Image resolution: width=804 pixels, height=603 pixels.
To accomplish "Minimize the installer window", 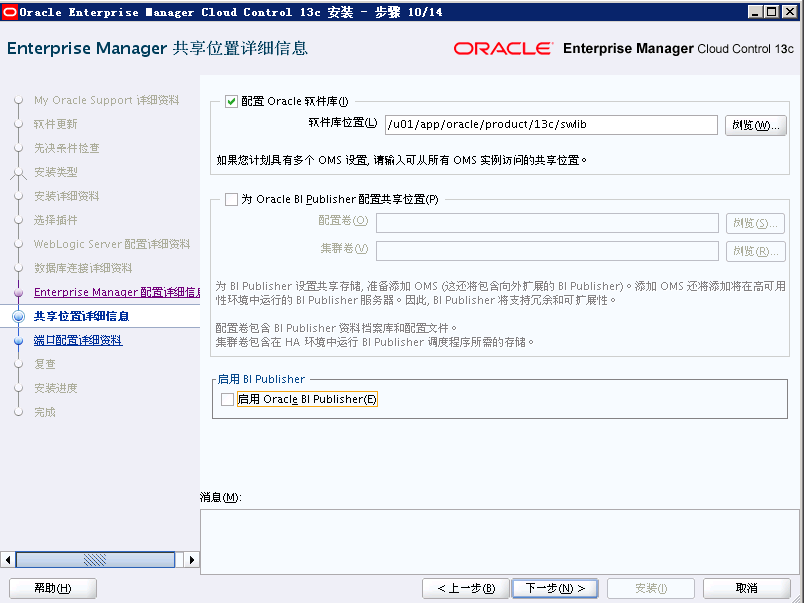I will [754, 12].
